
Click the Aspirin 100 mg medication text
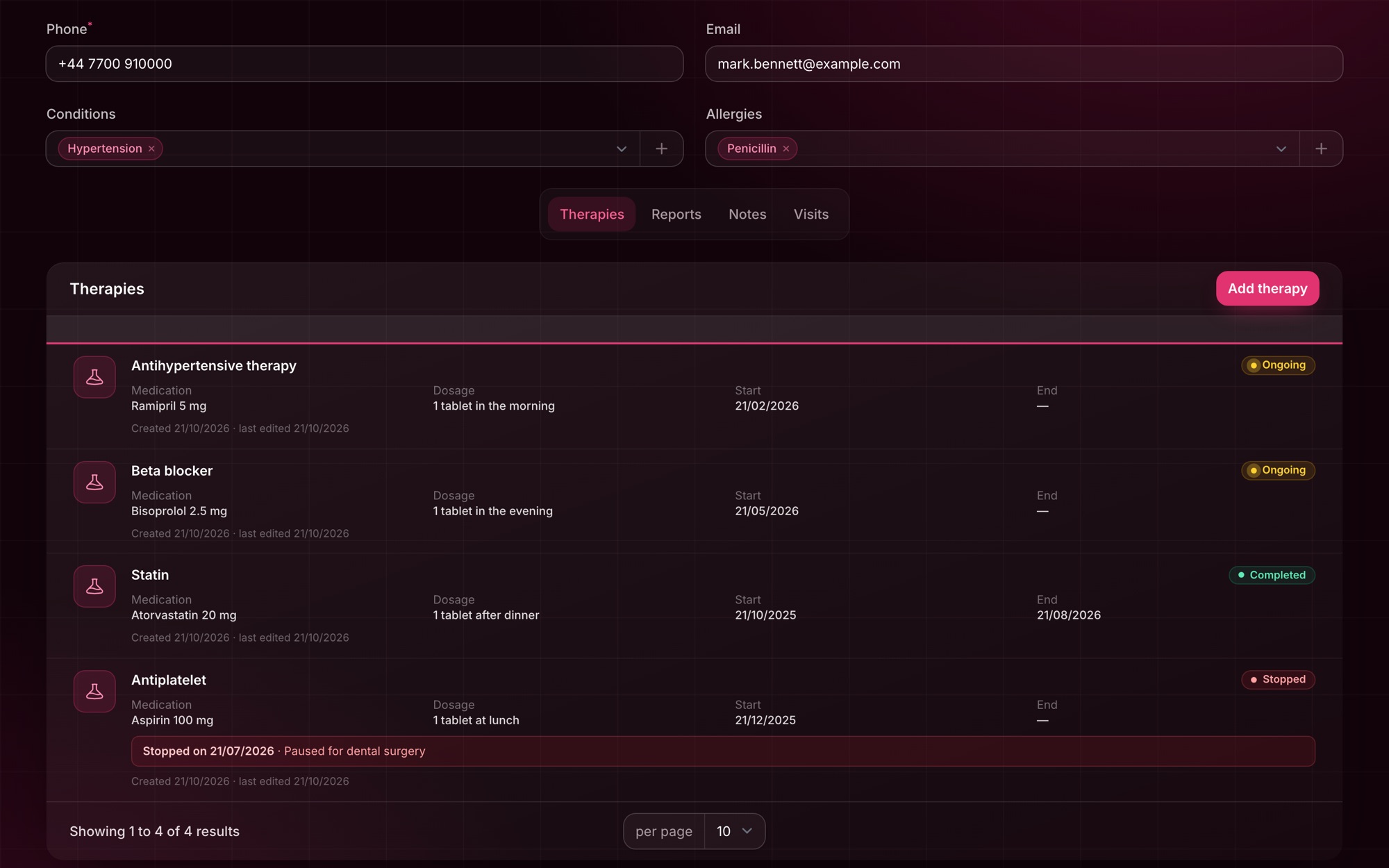tap(172, 720)
